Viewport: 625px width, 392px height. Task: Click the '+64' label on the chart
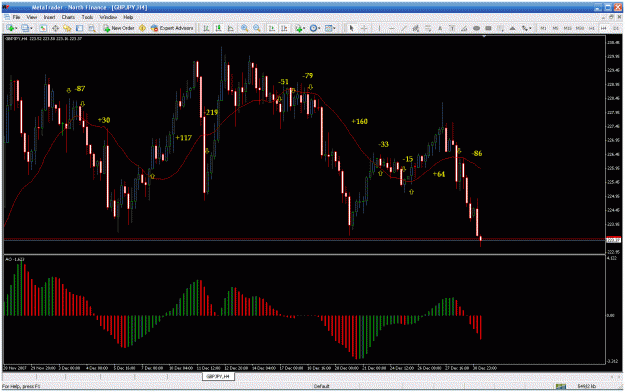pos(438,174)
